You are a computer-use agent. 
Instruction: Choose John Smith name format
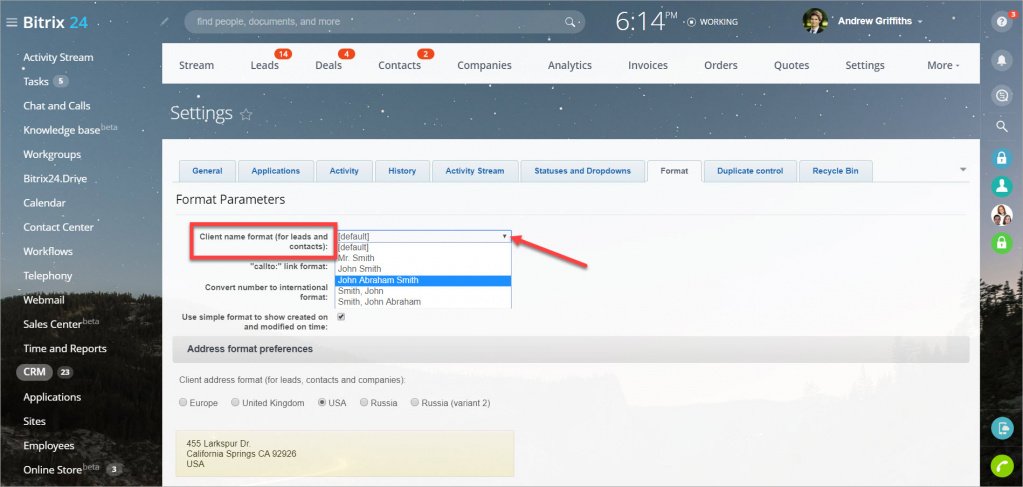pos(423,269)
